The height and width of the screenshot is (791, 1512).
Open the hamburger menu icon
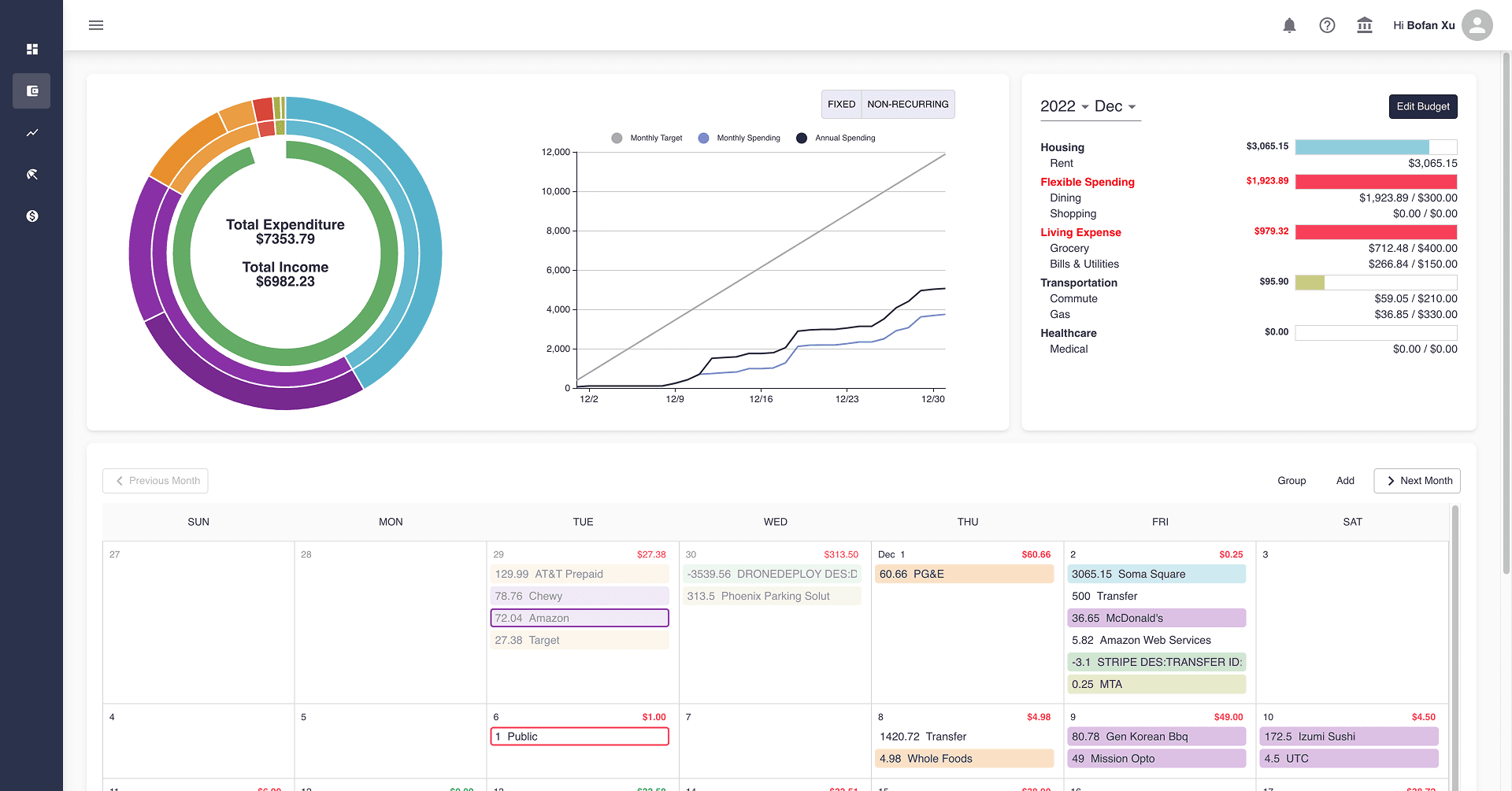click(x=96, y=25)
